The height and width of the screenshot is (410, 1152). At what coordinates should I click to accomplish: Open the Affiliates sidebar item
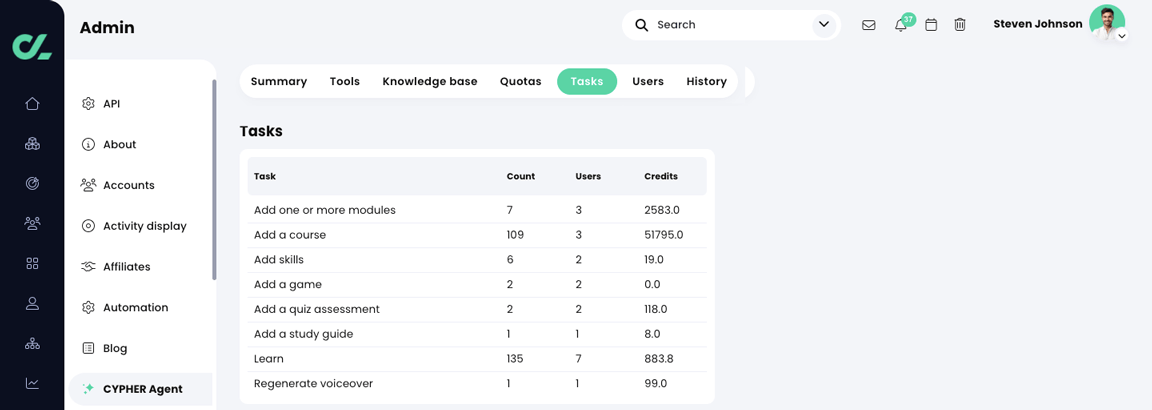click(x=126, y=267)
